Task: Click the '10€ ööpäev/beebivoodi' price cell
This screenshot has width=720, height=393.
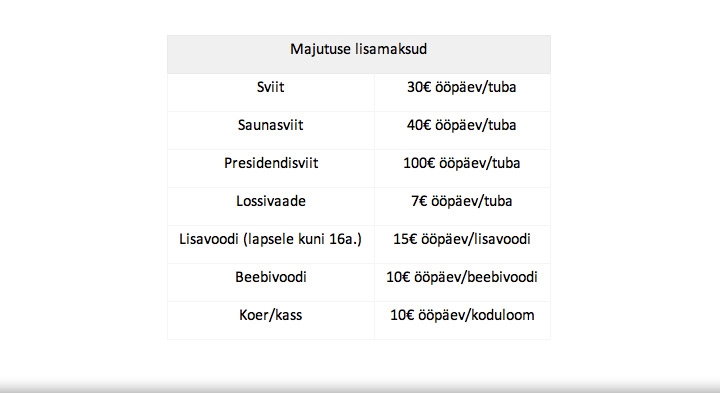Action: pyautogui.click(x=462, y=282)
